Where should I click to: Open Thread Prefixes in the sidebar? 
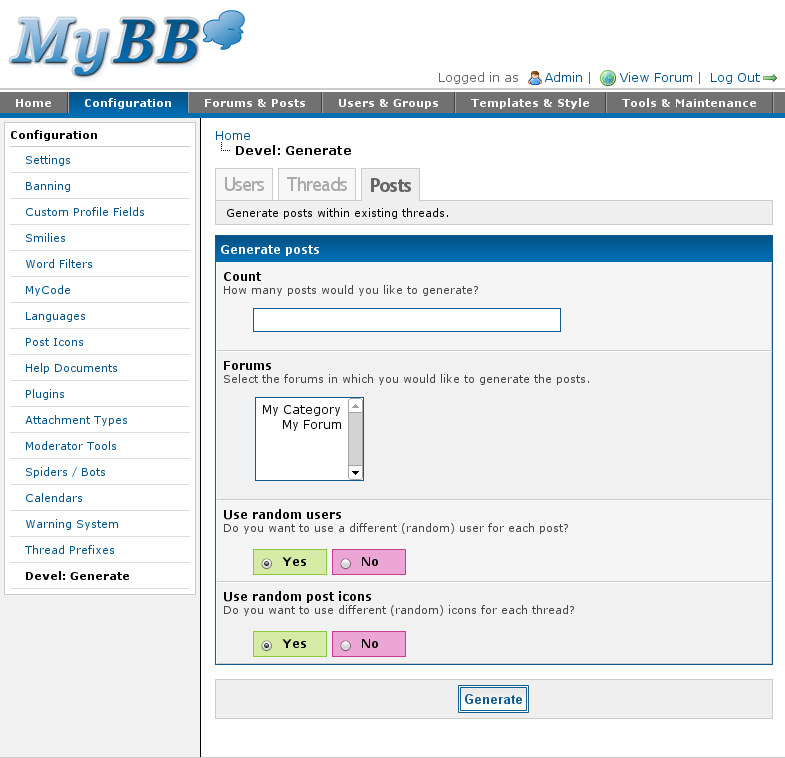70,550
